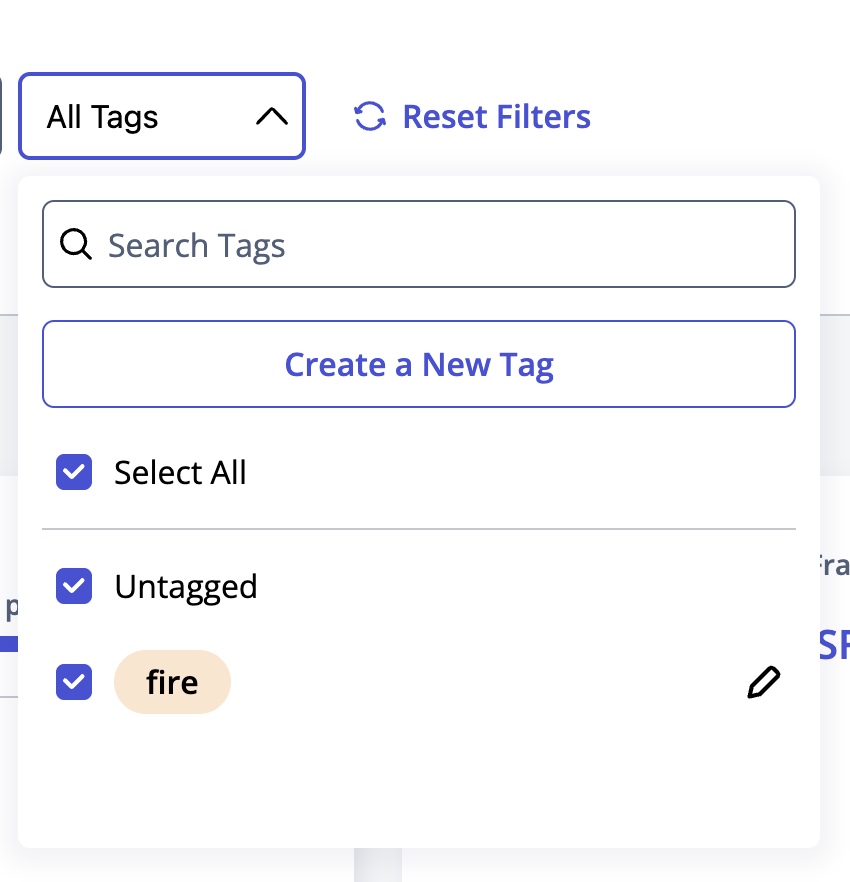Focus the Search Tags input field
The height and width of the screenshot is (882, 850).
419,244
